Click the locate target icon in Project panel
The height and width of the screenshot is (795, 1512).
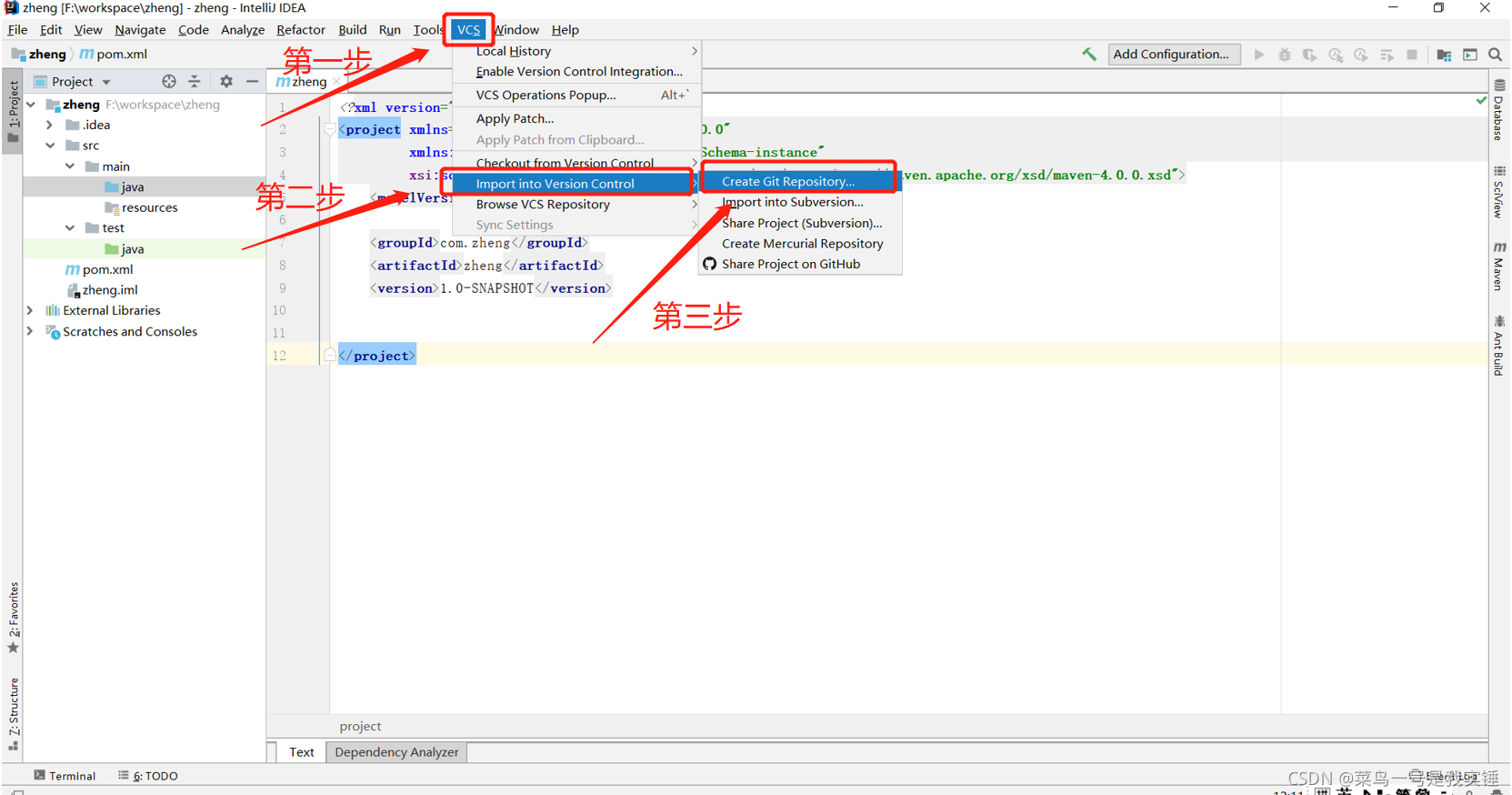(x=169, y=81)
